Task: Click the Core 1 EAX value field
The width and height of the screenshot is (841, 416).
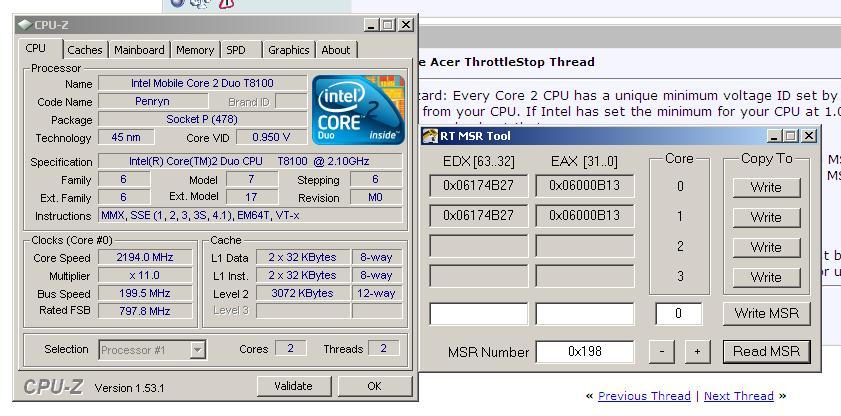Action: pyautogui.click(x=585, y=216)
